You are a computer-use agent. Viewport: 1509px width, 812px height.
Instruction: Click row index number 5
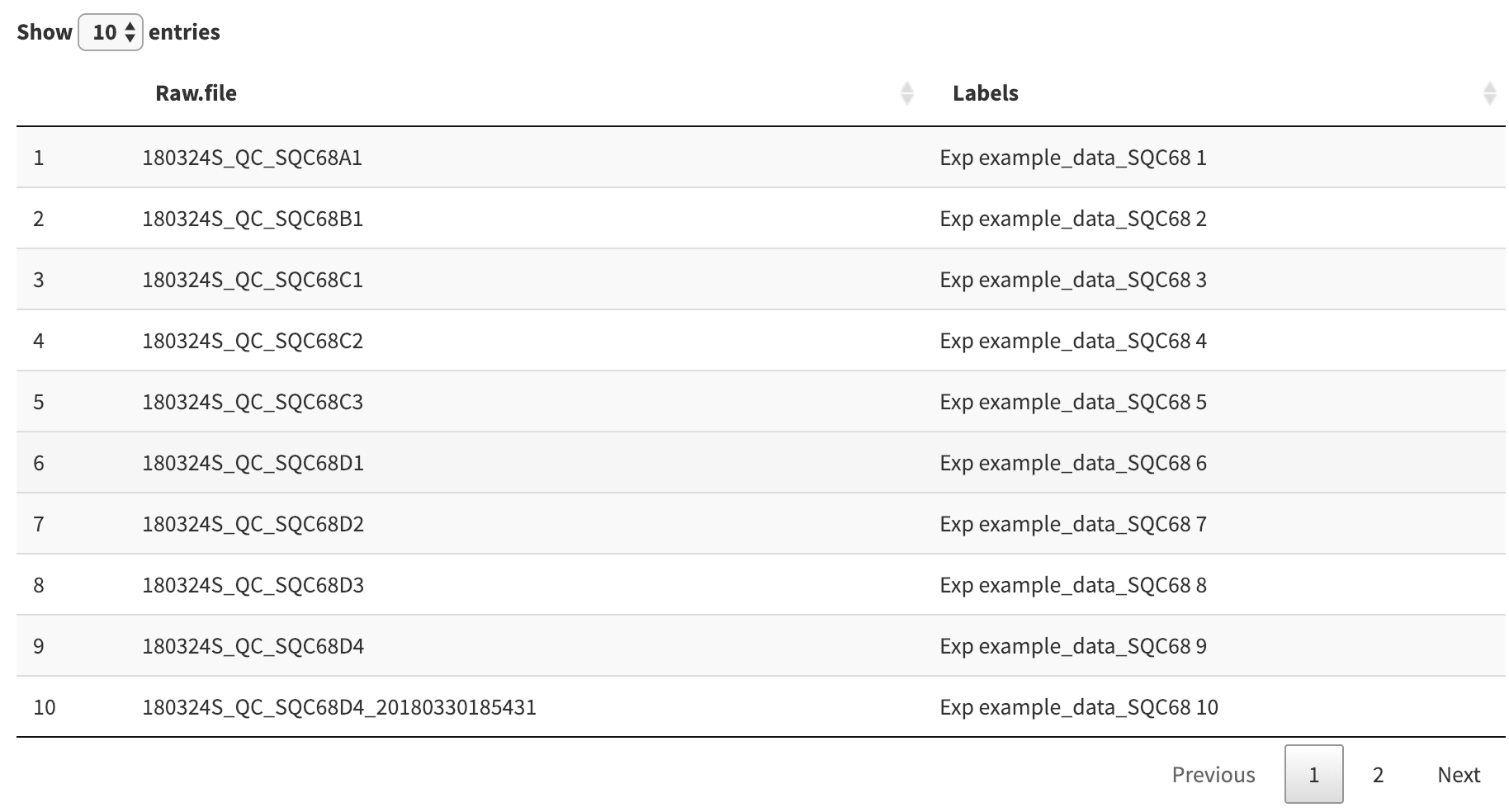[39, 402]
